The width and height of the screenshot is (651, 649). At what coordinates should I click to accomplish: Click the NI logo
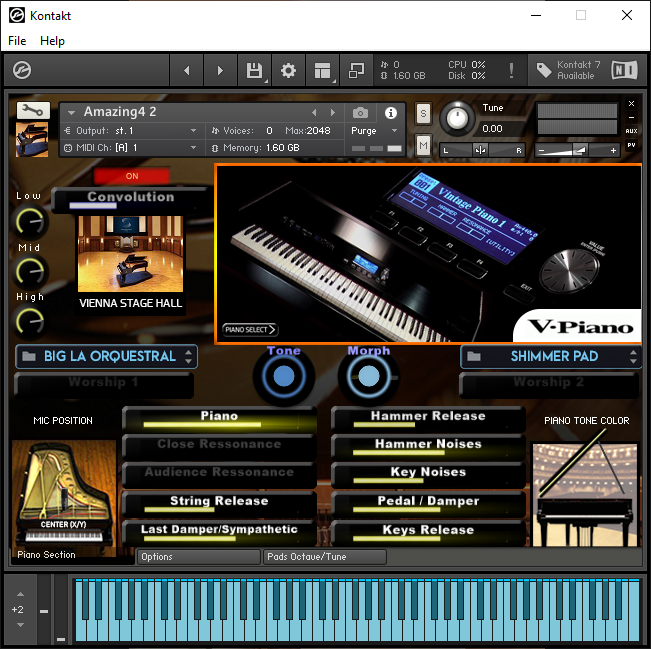point(624,70)
